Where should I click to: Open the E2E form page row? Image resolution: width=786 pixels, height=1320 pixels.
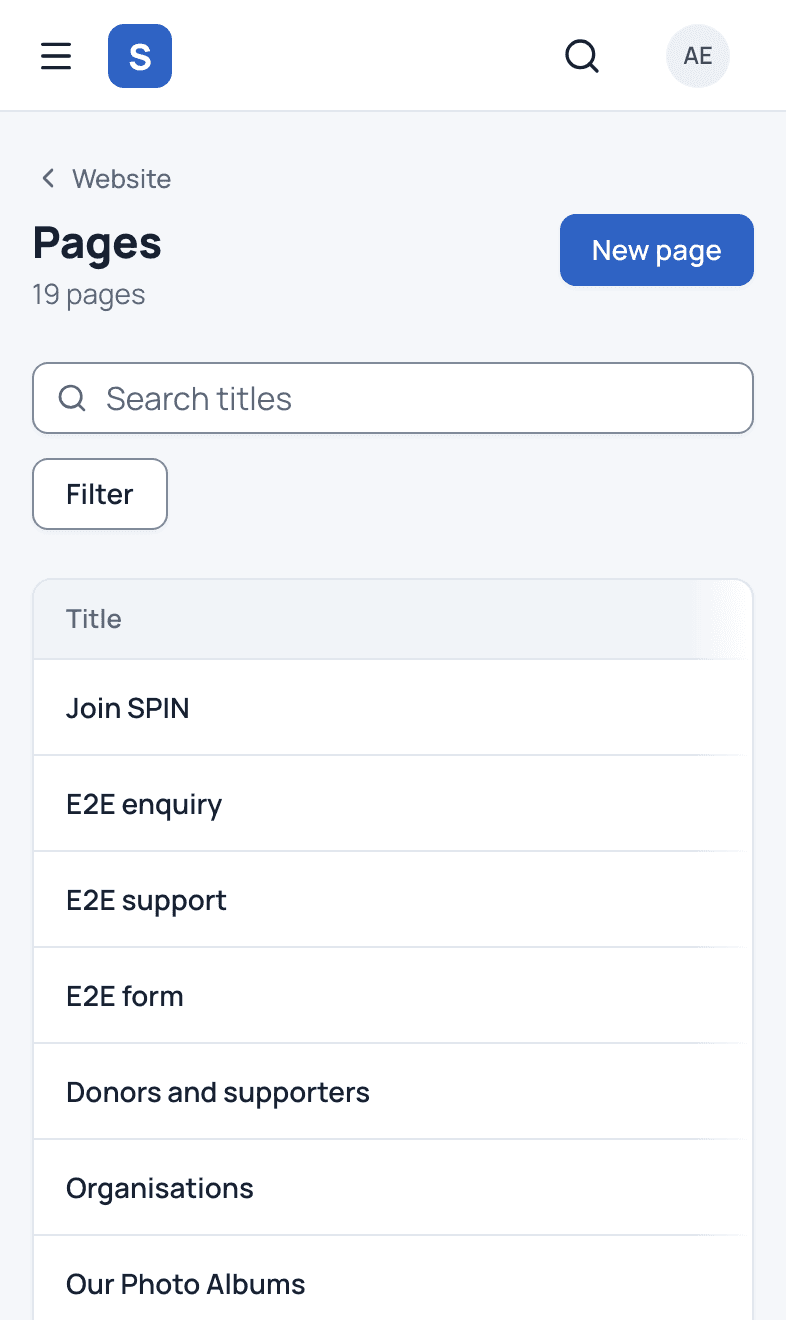393,996
